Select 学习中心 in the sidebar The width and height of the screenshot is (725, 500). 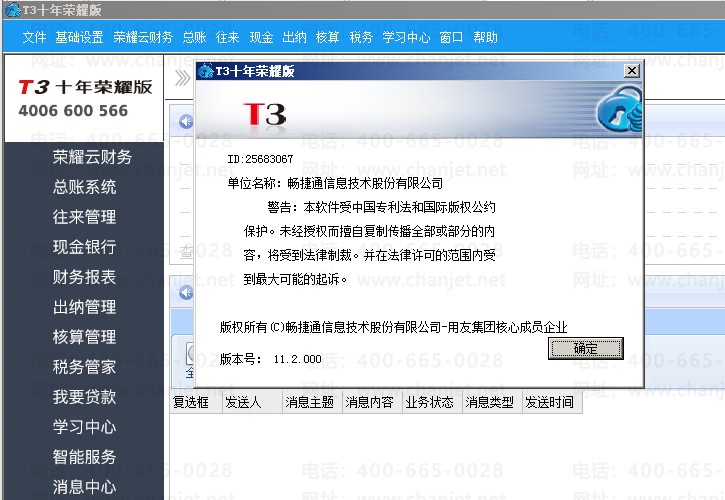point(84,427)
